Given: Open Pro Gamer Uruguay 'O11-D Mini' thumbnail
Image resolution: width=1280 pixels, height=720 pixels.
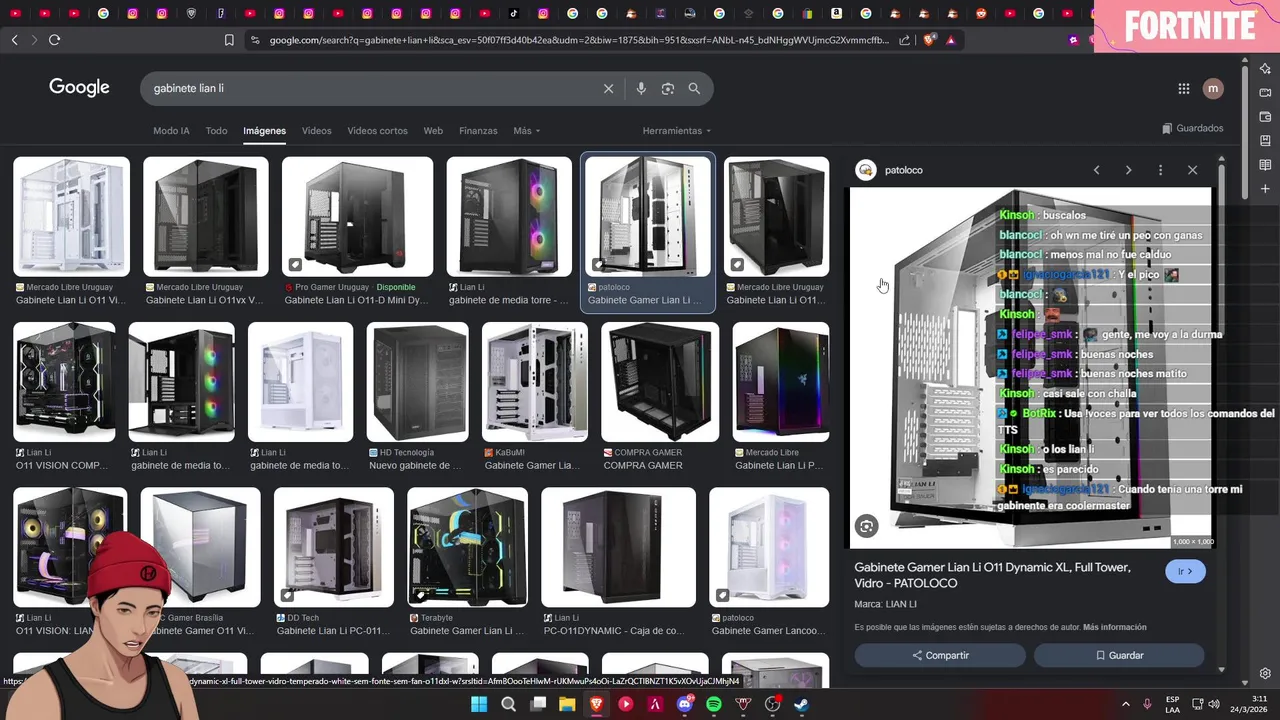Looking at the screenshot, I should coord(357,217).
